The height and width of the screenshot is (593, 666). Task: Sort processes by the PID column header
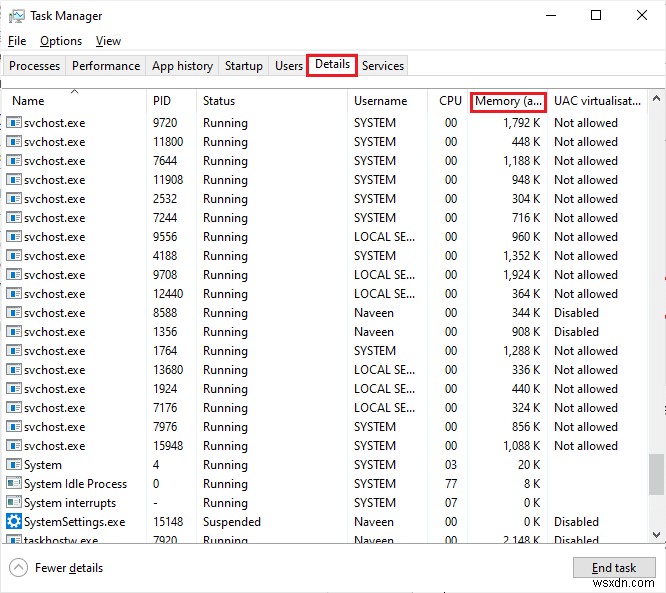coord(162,101)
